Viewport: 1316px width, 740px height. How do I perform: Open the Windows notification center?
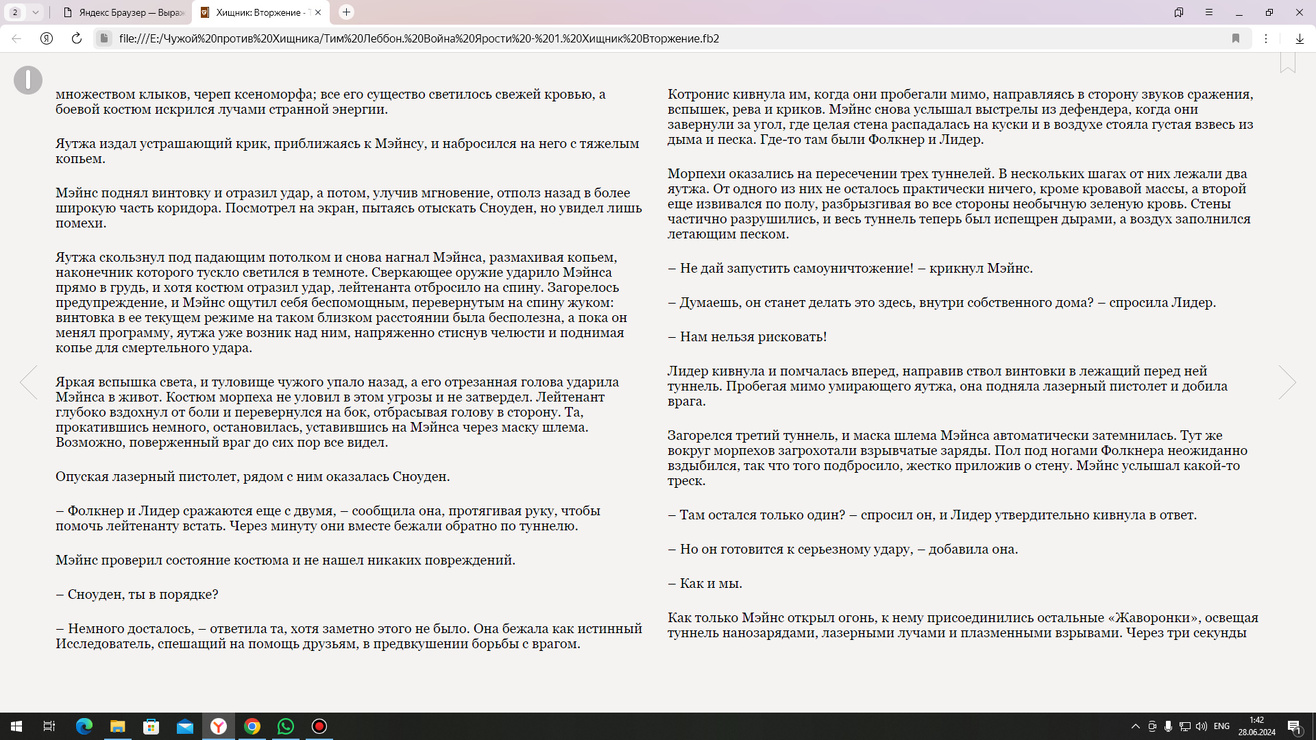tap(1294, 726)
